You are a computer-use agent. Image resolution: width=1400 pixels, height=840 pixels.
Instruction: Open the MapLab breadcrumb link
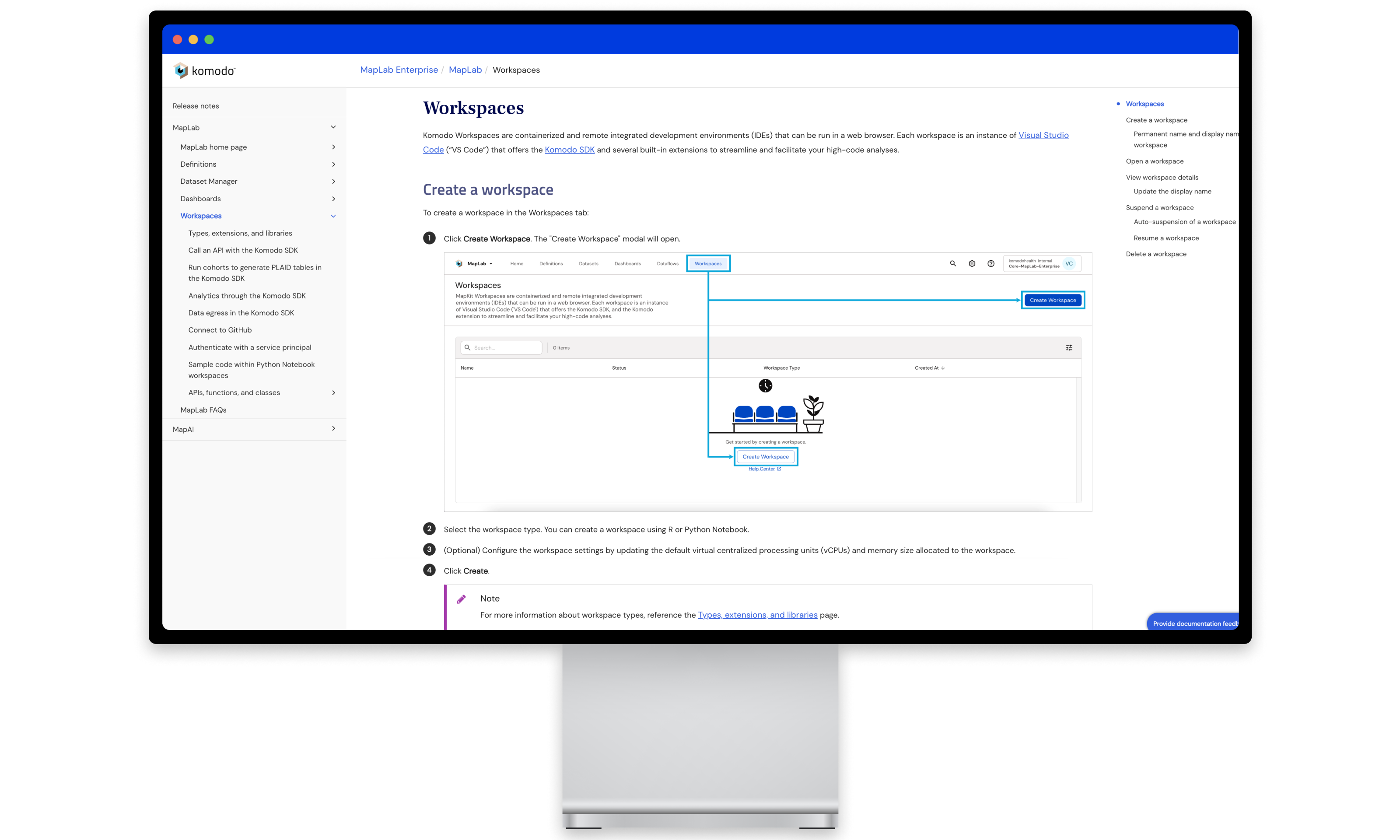coord(465,70)
